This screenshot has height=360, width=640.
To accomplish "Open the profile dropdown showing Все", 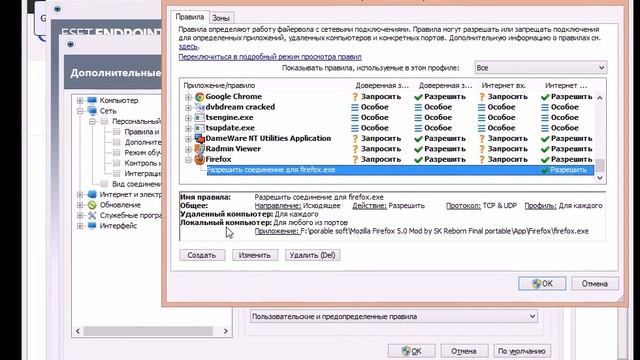I will click(x=540, y=68).
